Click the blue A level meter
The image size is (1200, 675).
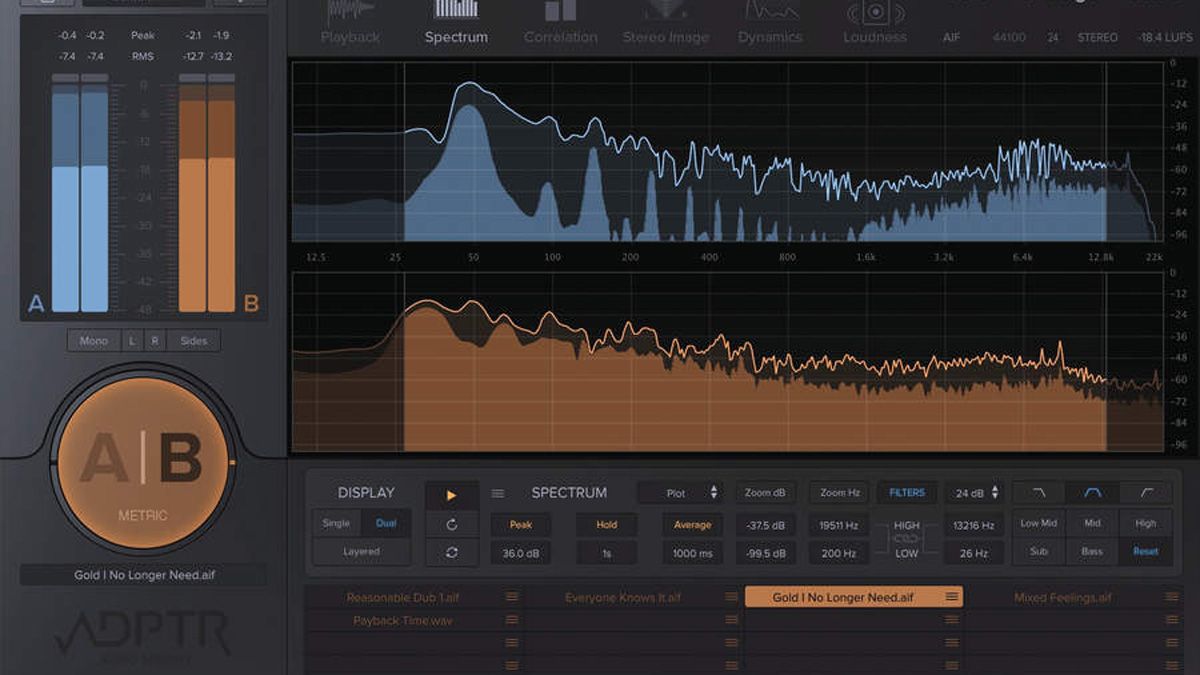coord(80,193)
